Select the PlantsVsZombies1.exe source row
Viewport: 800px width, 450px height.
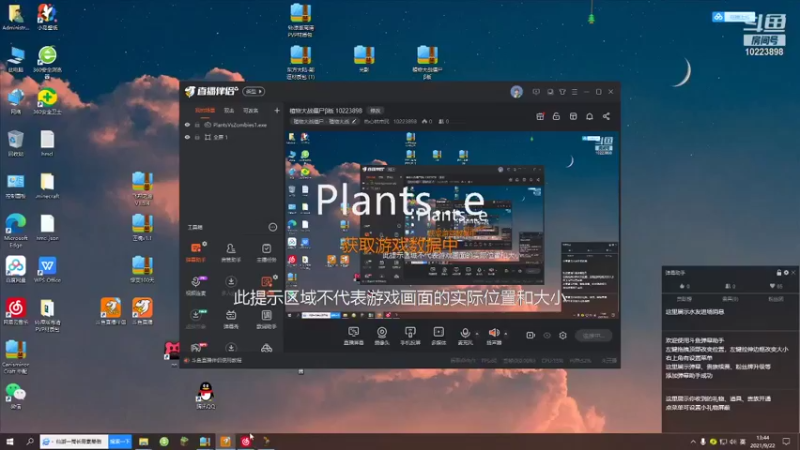(x=232, y=125)
